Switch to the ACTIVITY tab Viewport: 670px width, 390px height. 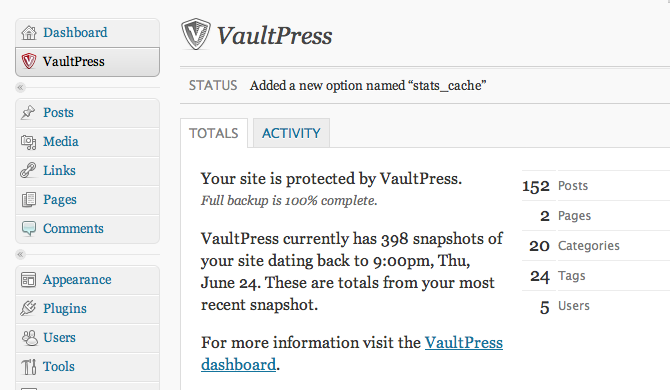291,133
